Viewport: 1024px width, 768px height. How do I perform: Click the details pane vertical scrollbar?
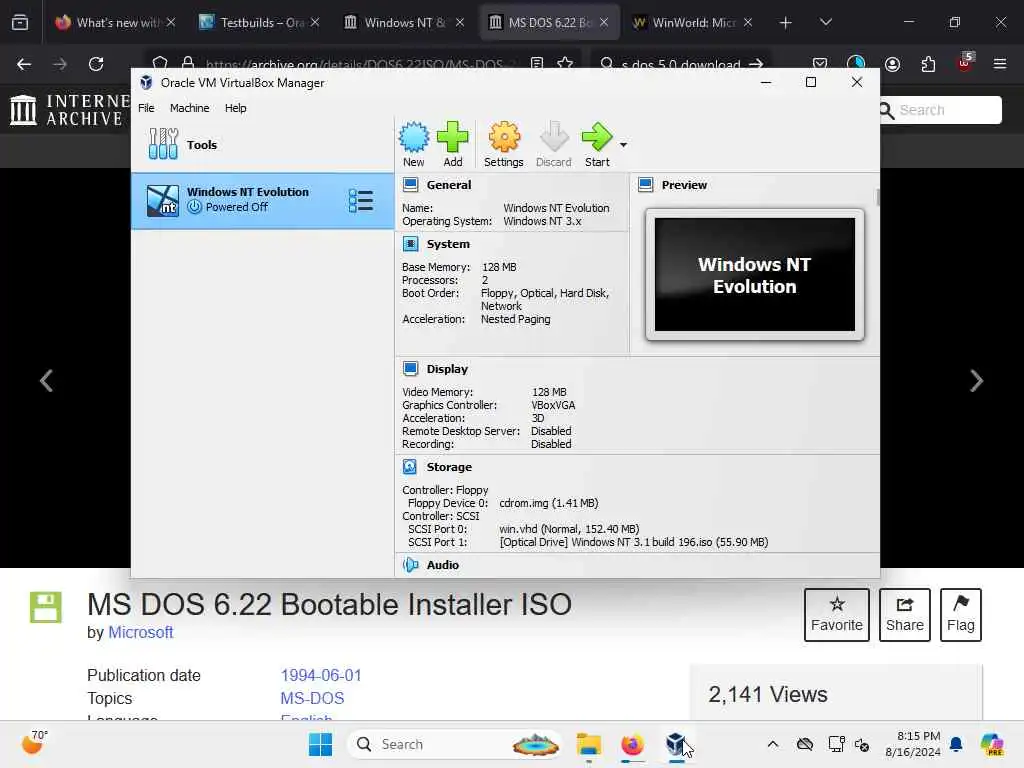(877, 197)
